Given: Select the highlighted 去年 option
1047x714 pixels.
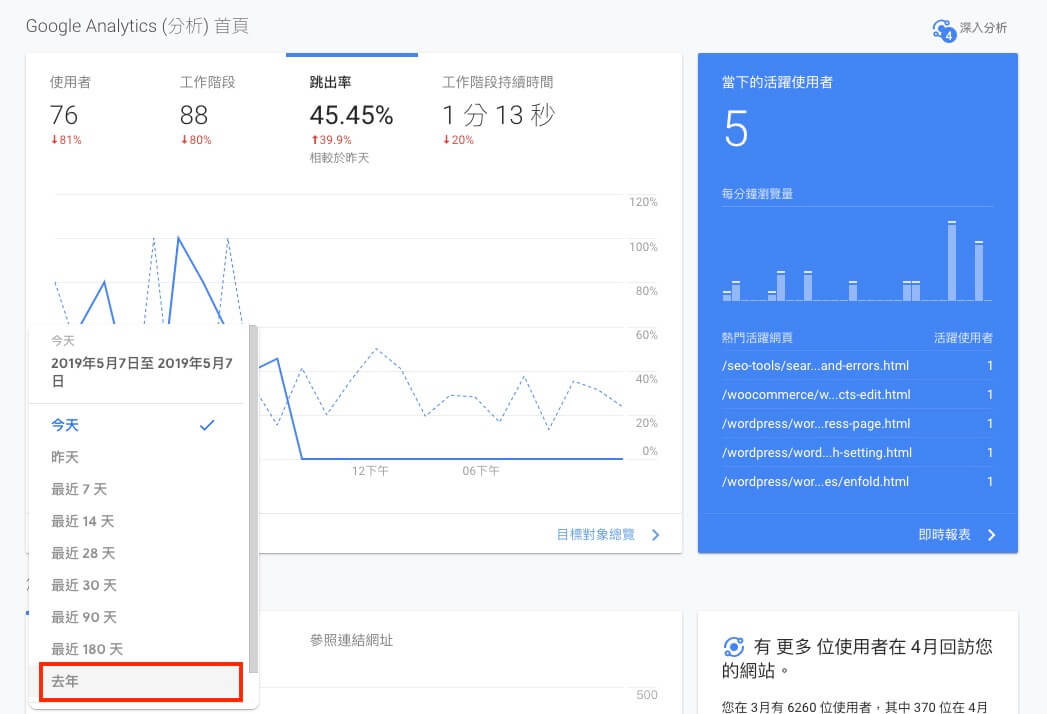Looking at the screenshot, I should click(x=139, y=682).
